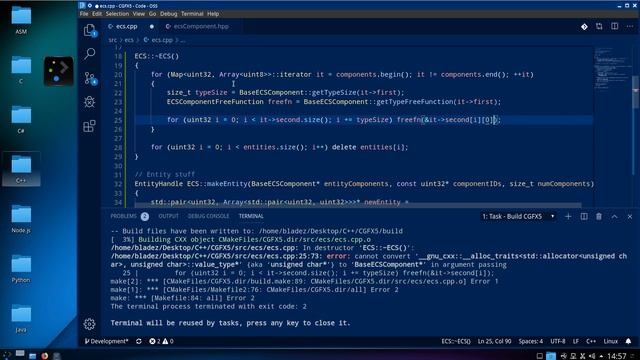Open the View menu
The width and height of the screenshot is (640, 360).
coord(139,14)
